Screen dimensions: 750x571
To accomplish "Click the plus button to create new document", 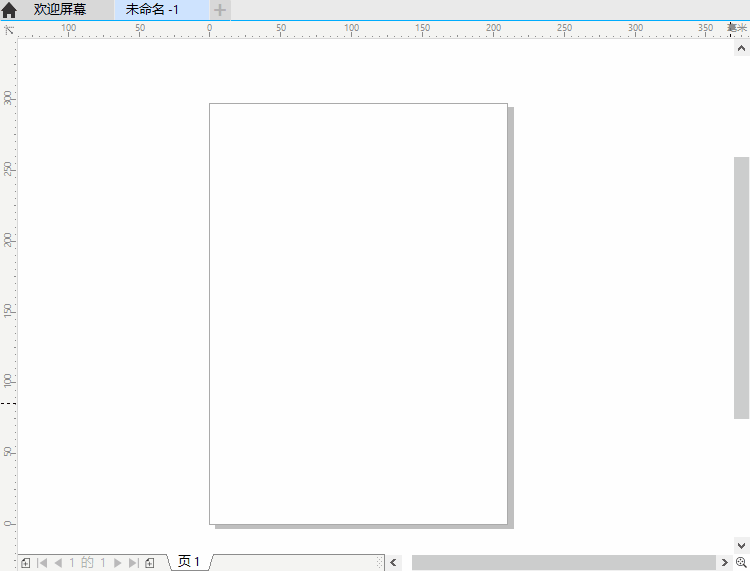I will tap(220, 10).
